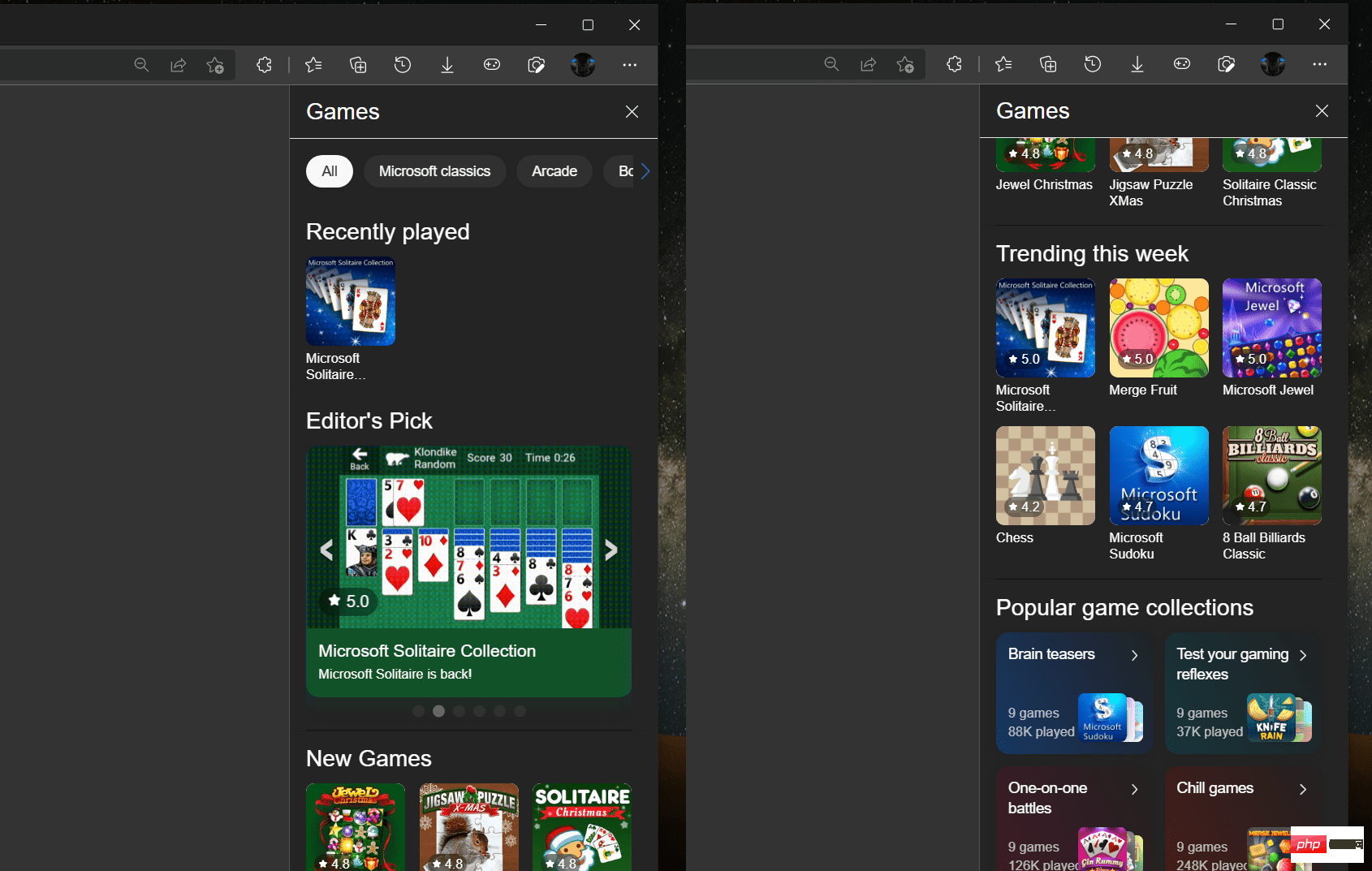Go to next Editor's Pick slide
This screenshot has width=1372, height=871.
[x=611, y=550]
